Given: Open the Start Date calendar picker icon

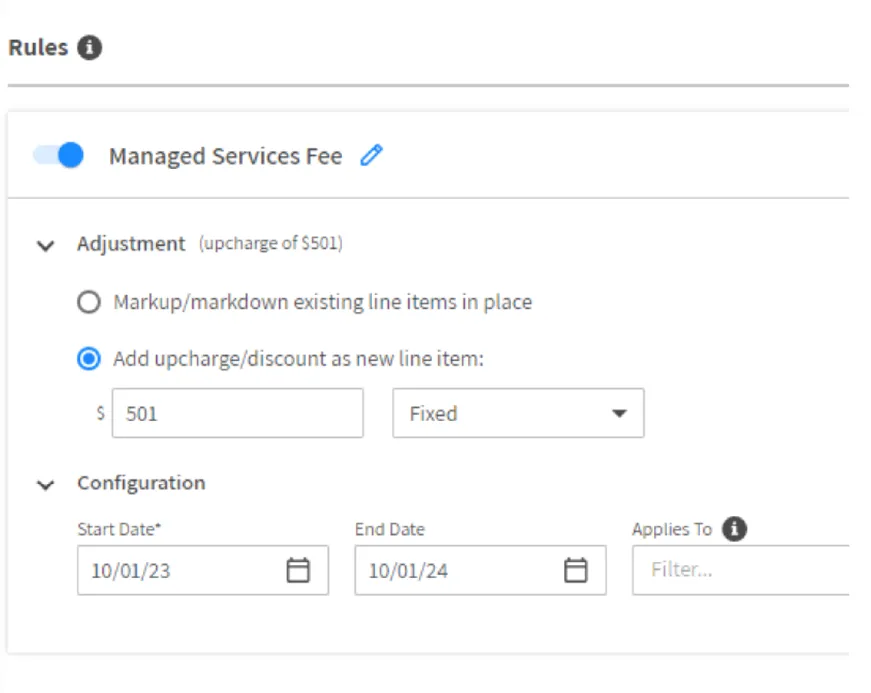Looking at the screenshot, I should 298,570.
